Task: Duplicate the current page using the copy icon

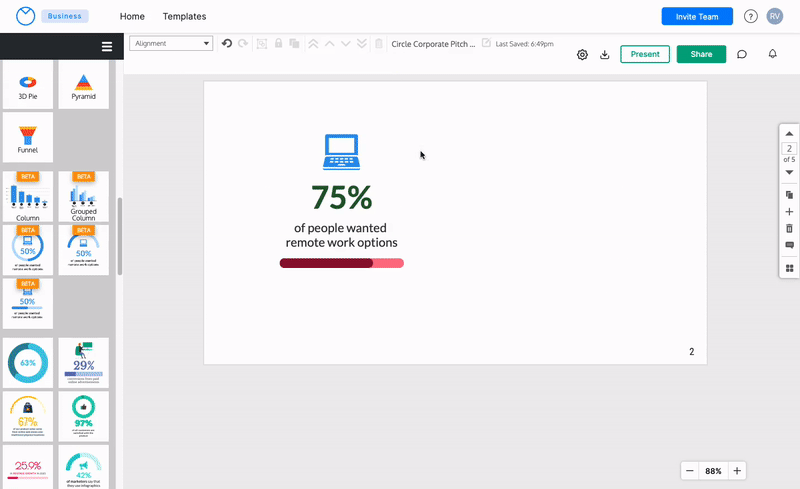Action: 789,195
